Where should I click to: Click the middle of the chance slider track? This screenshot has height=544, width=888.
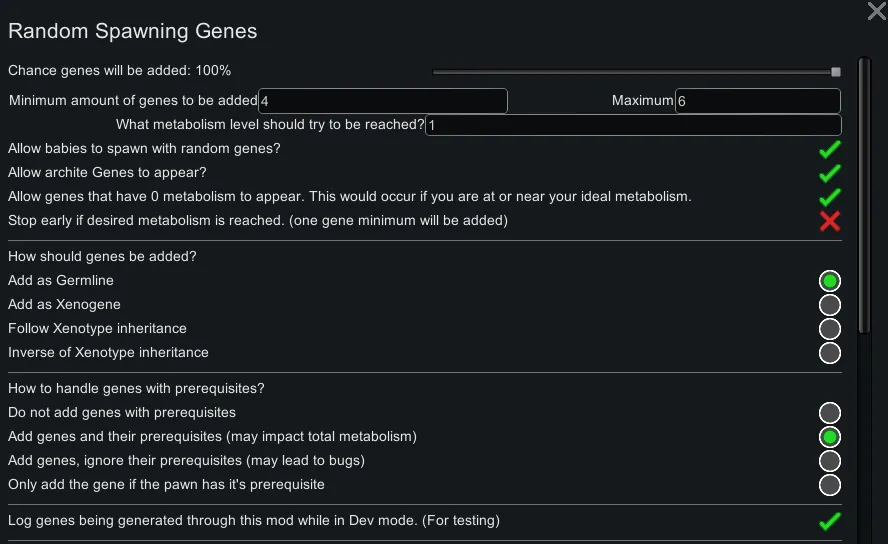(x=635, y=72)
